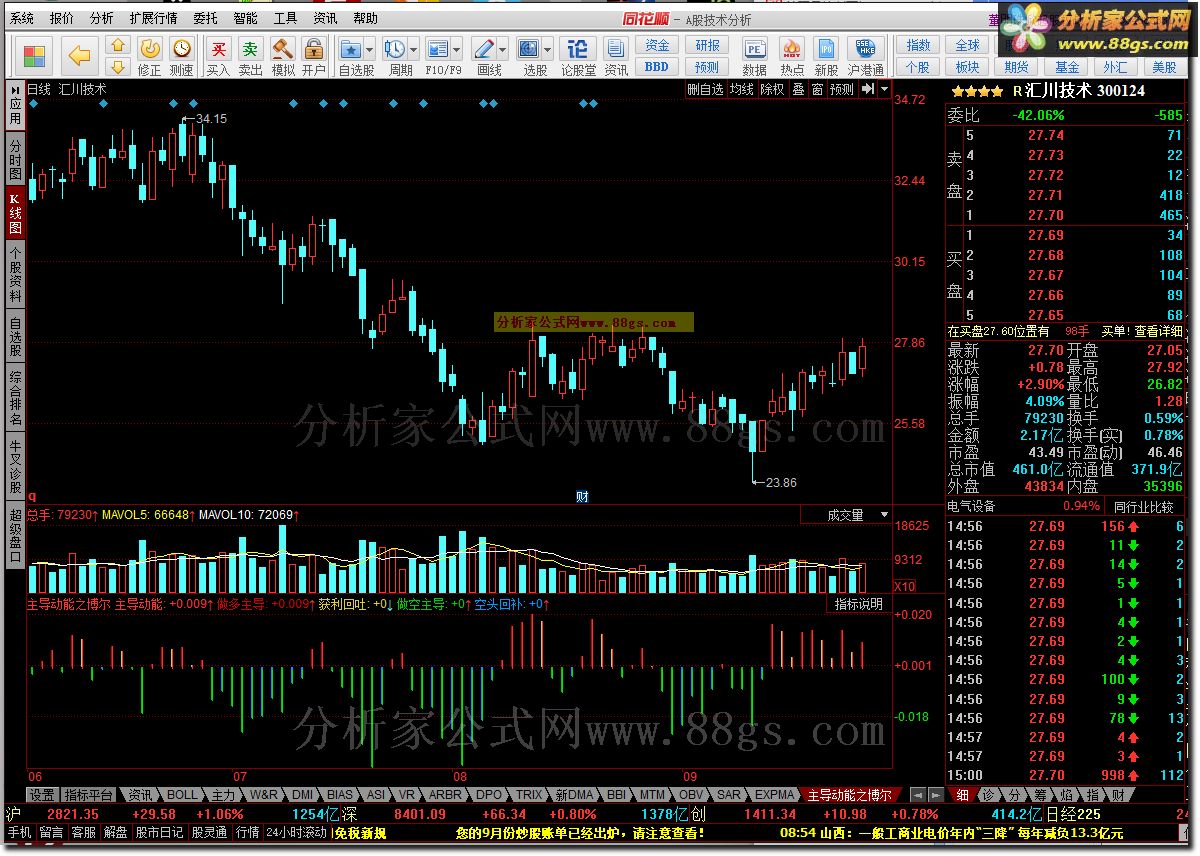Click the 财 marker on the chart

pyautogui.click(x=582, y=496)
